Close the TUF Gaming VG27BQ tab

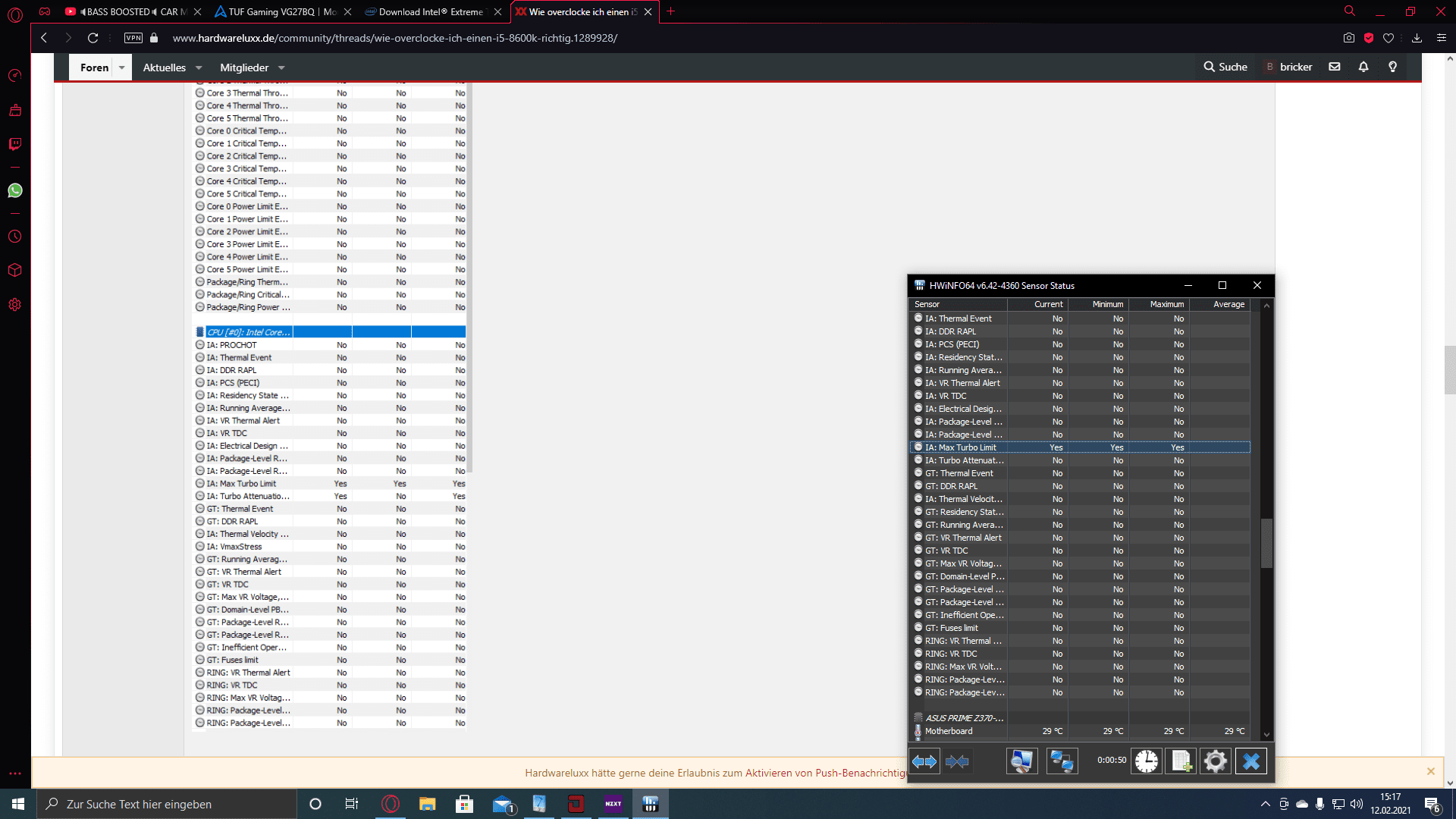pos(347,11)
